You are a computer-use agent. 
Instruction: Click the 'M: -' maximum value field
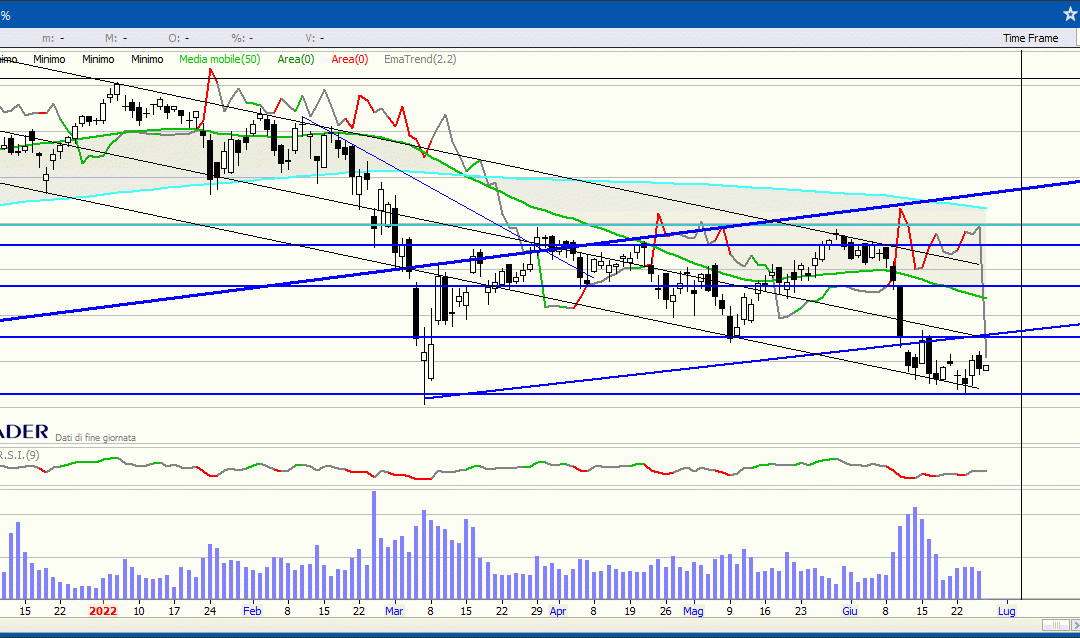(115, 39)
